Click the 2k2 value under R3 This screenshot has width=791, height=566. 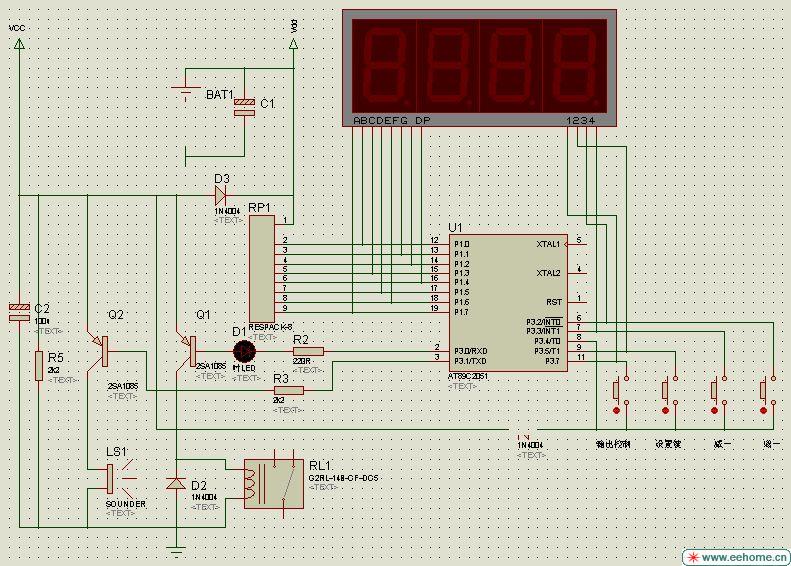pos(278,400)
